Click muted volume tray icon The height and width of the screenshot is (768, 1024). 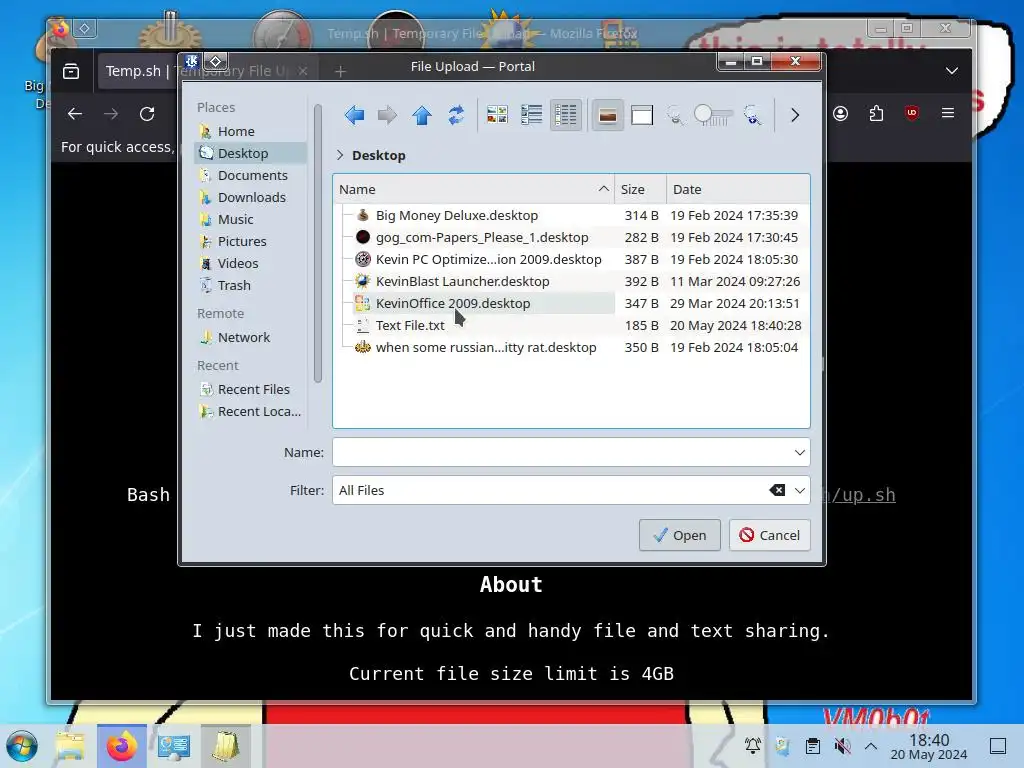842,746
